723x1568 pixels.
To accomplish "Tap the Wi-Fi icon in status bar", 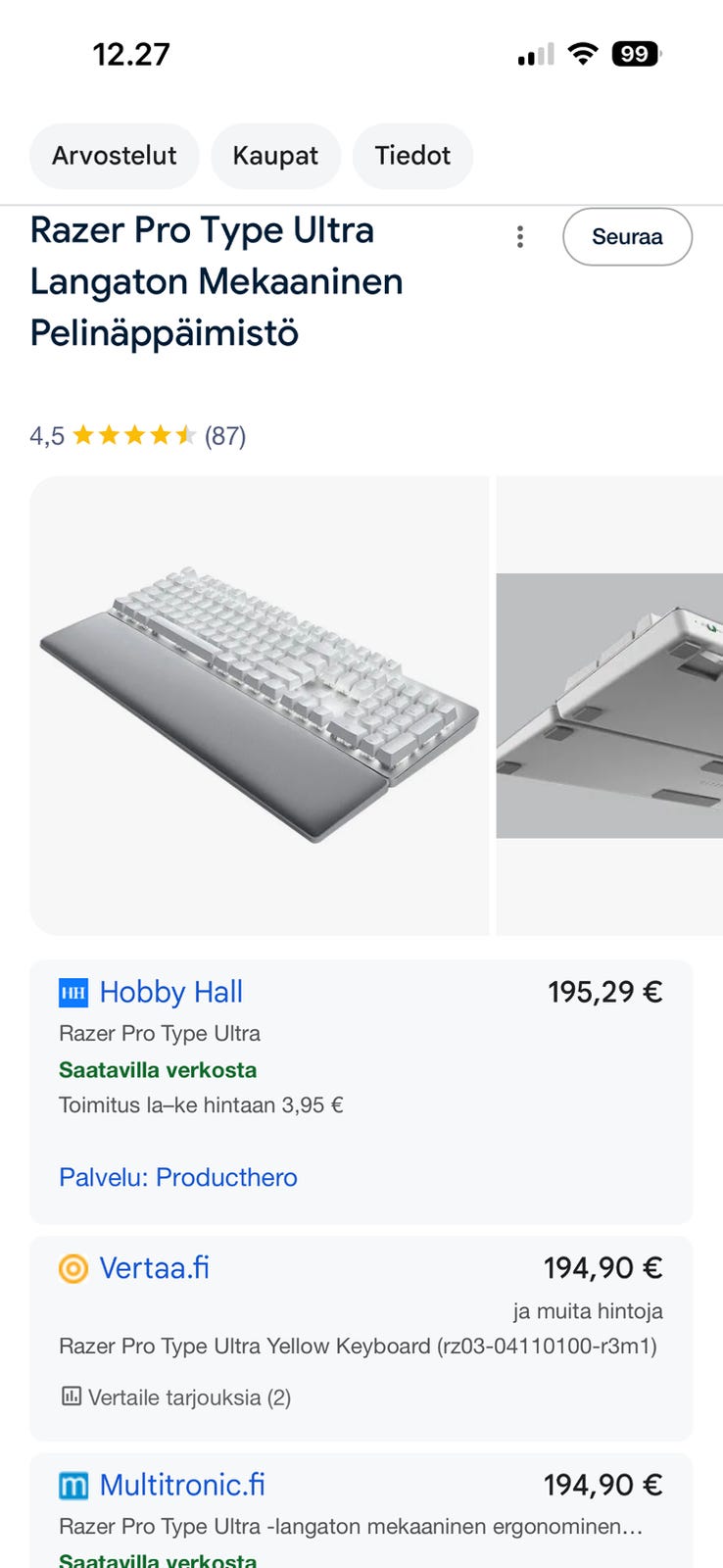I will click(x=583, y=54).
